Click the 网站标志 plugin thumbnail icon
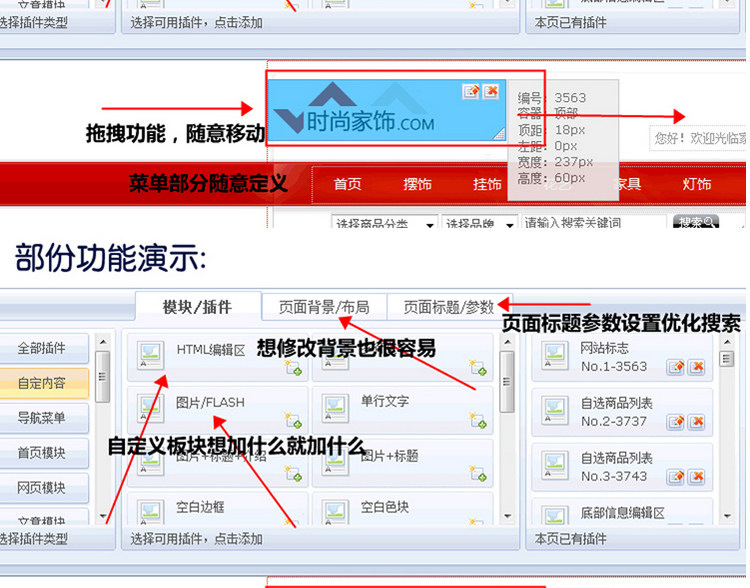Image resolution: width=750 pixels, height=588 pixels. pyautogui.click(x=555, y=355)
